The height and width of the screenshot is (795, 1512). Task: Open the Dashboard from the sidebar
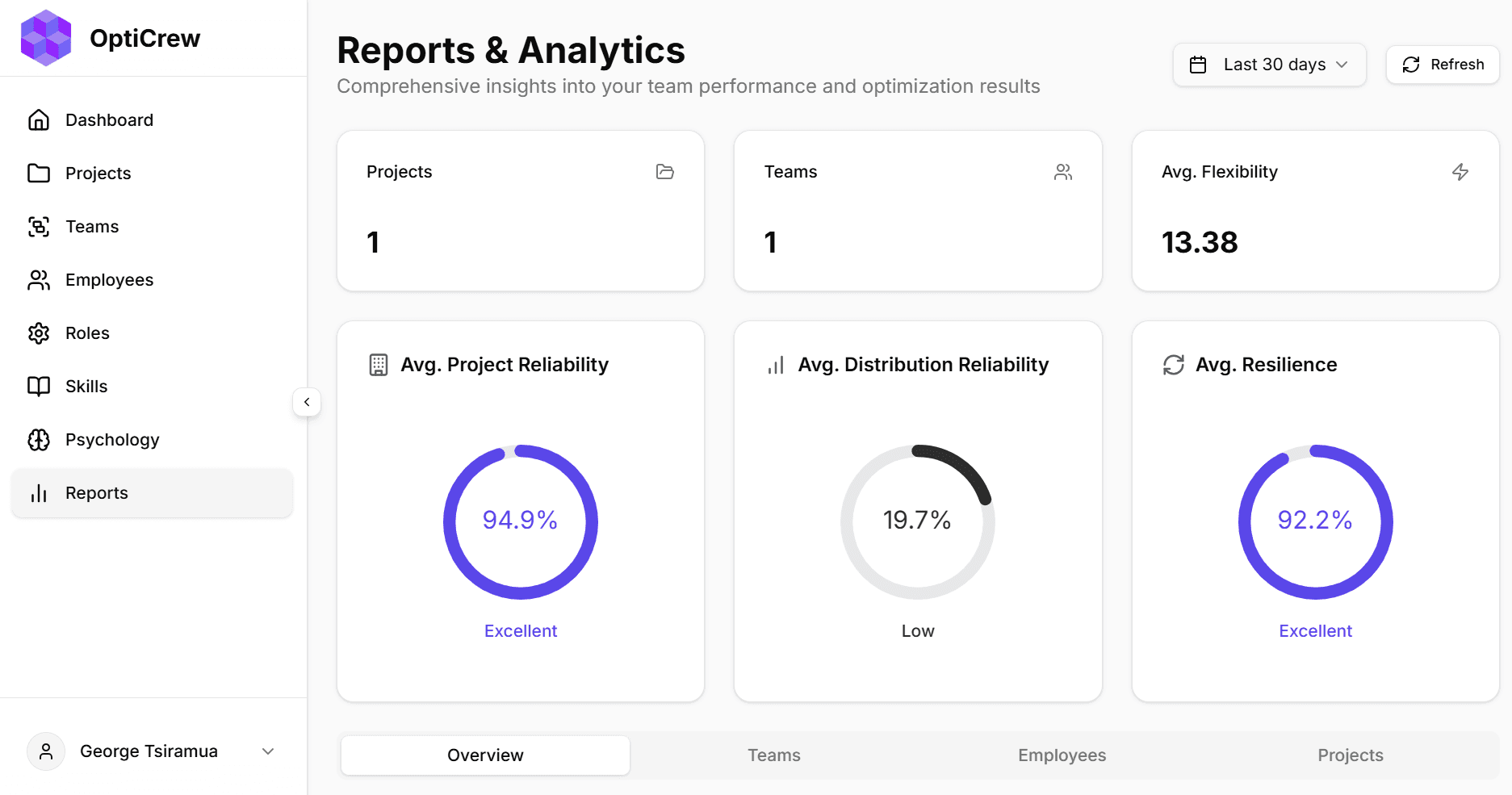click(x=109, y=119)
